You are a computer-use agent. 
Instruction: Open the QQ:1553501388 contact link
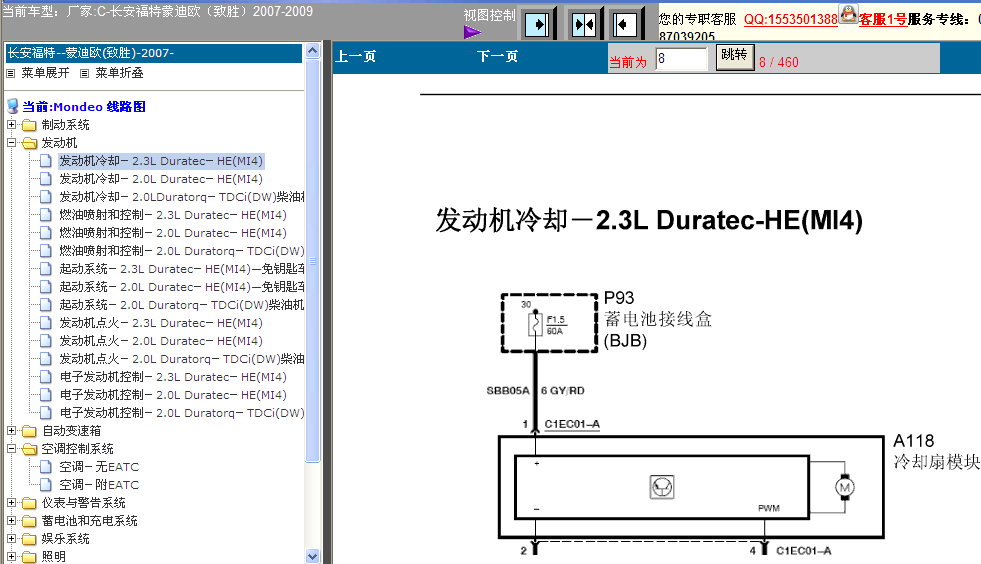click(791, 19)
